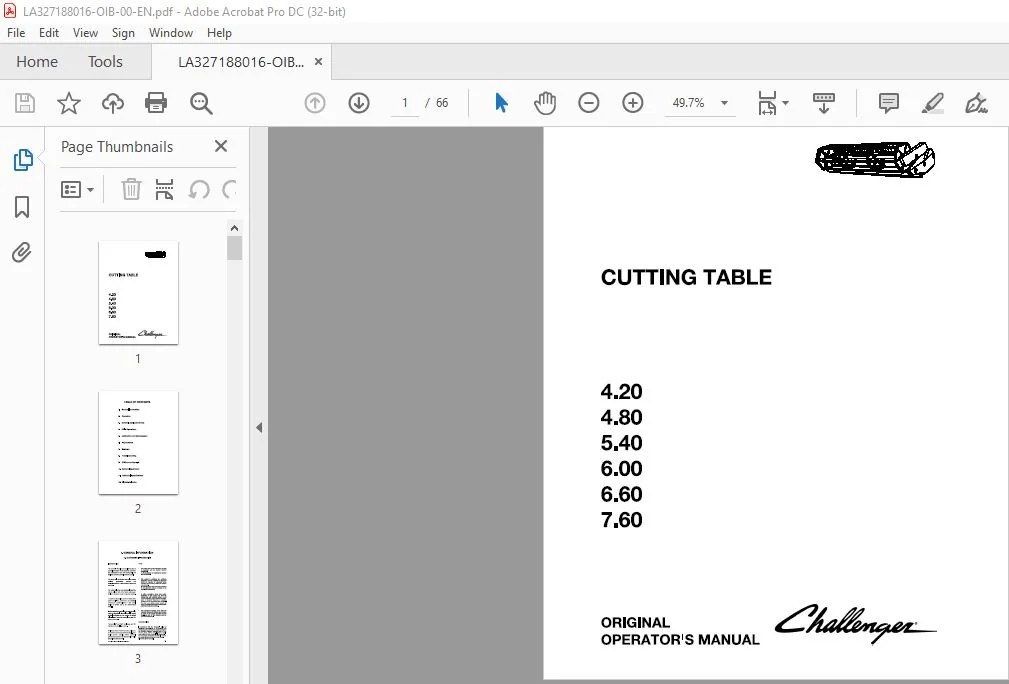Image resolution: width=1009 pixels, height=684 pixels.
Task: Close the LA327188016-OIB document tab
Action: pos(319,62)
